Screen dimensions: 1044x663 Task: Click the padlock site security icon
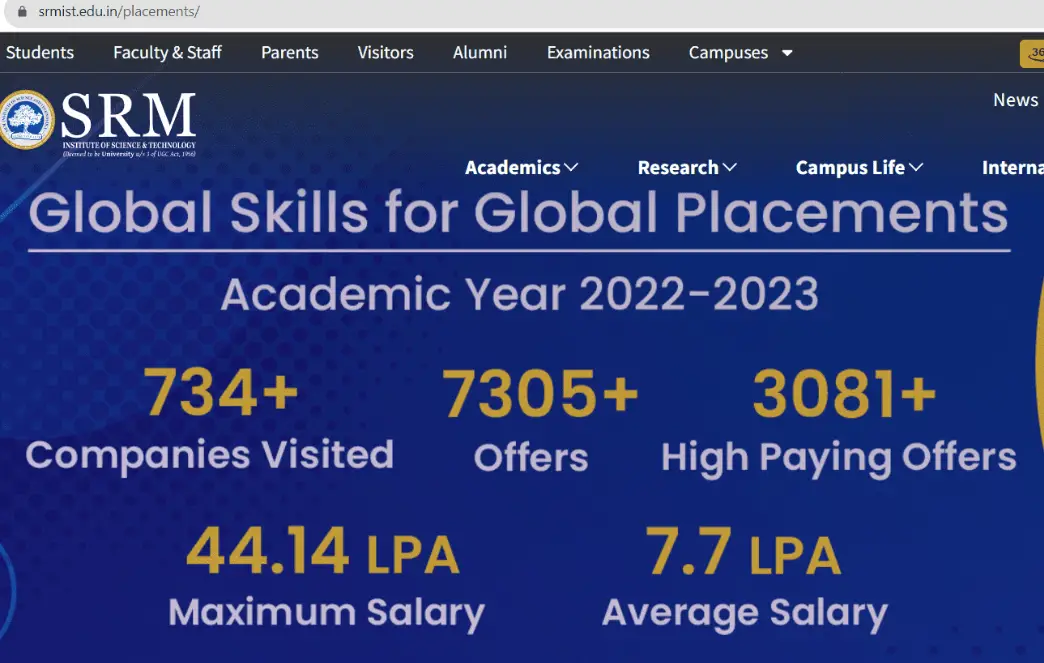[x=22, y=11]
